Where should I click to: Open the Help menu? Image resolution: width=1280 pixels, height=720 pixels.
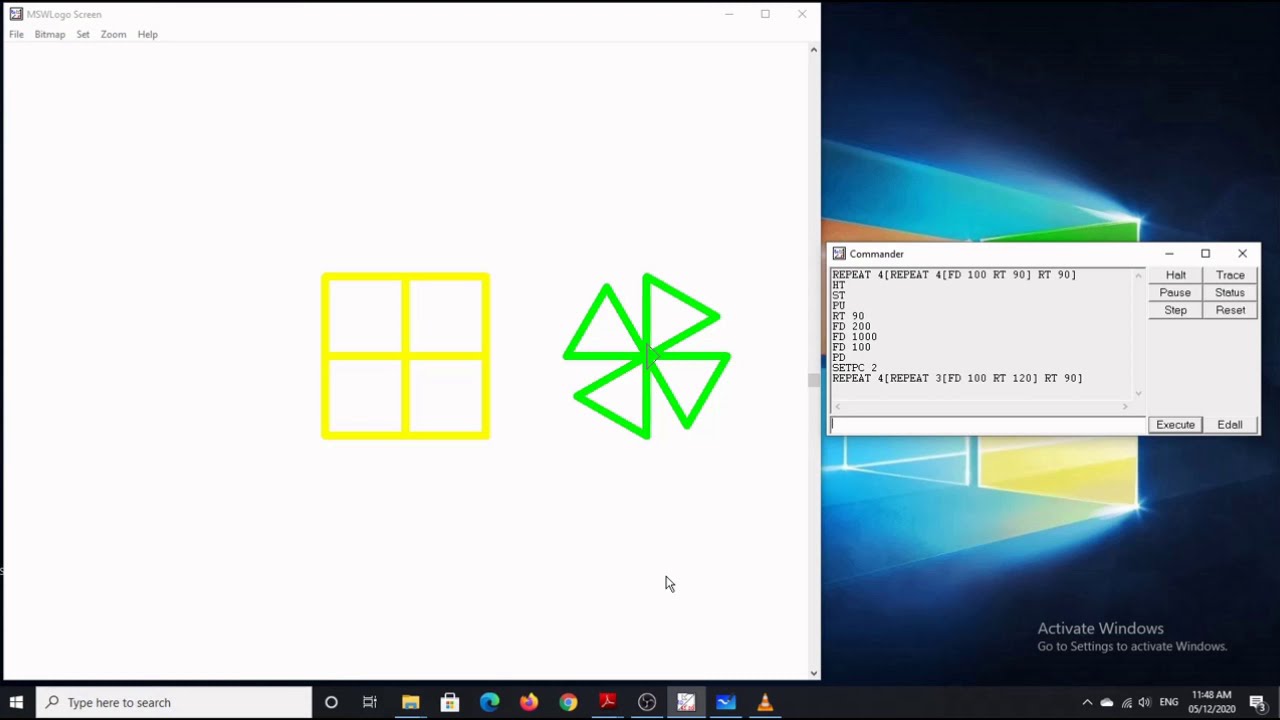[147, 34]
